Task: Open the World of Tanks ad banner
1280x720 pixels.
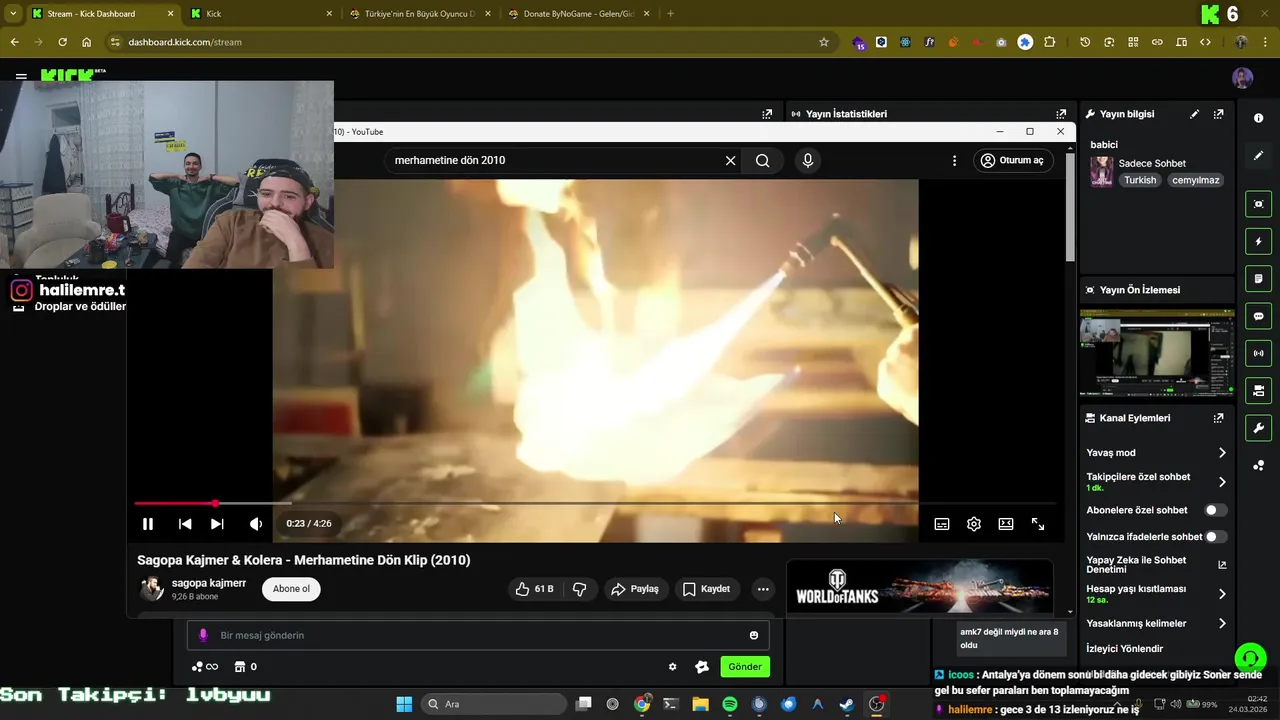Action: click(919, 586)
